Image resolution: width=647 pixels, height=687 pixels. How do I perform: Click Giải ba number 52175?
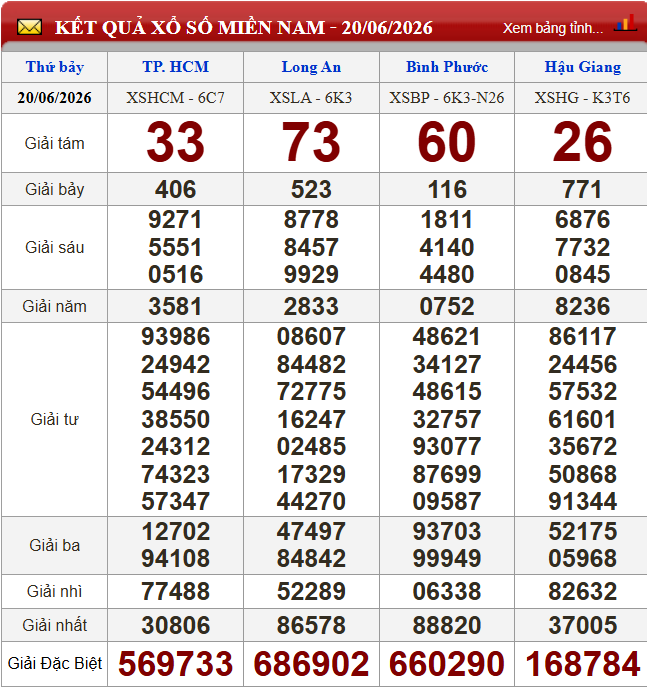(583, 531)
